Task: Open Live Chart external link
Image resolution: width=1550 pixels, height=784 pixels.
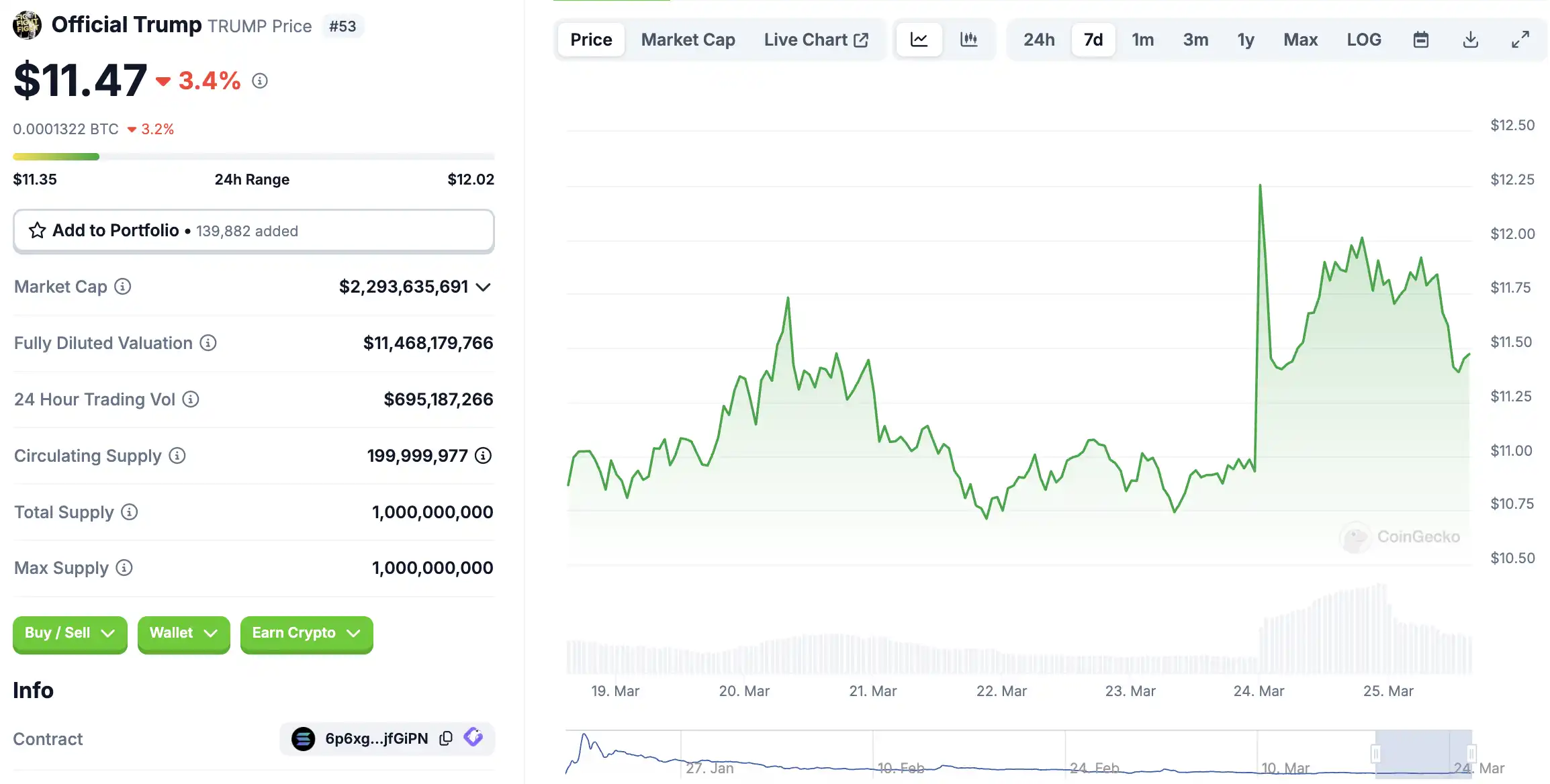Action: tap(816, 40)
